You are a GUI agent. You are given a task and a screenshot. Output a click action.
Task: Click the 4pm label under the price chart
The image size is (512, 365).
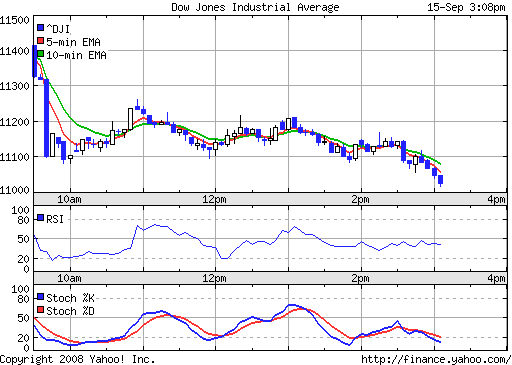coord(496,199)
